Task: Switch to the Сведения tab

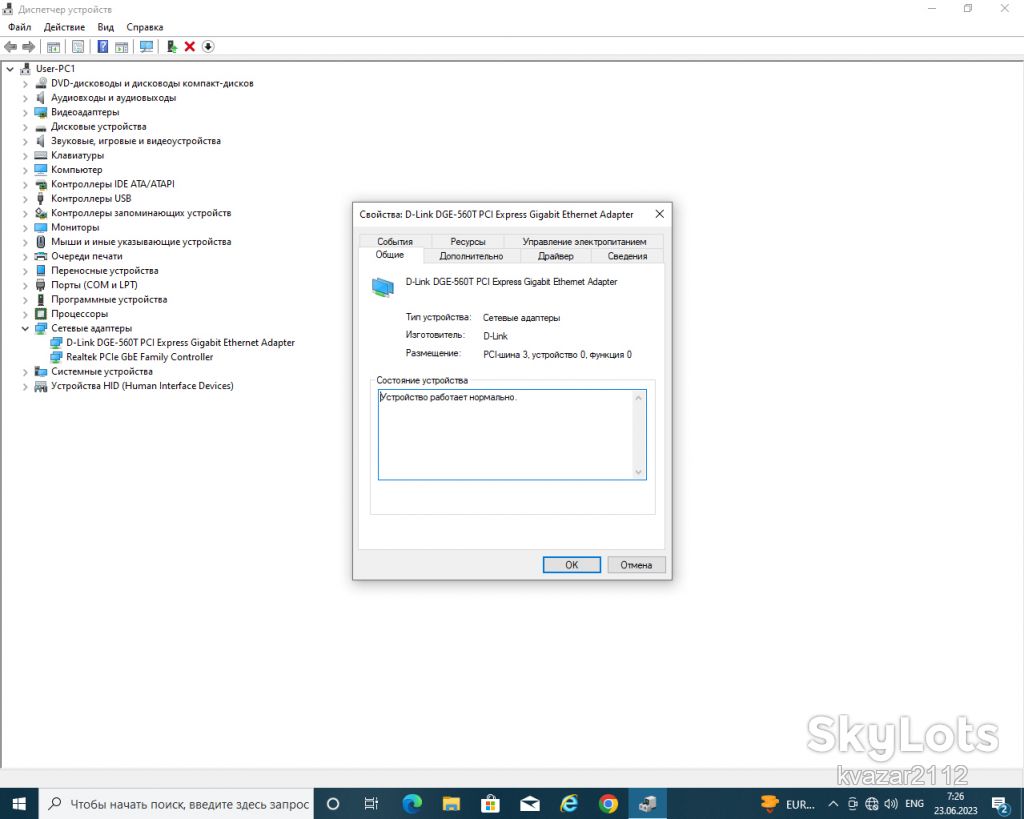Action: coord(628,256)
